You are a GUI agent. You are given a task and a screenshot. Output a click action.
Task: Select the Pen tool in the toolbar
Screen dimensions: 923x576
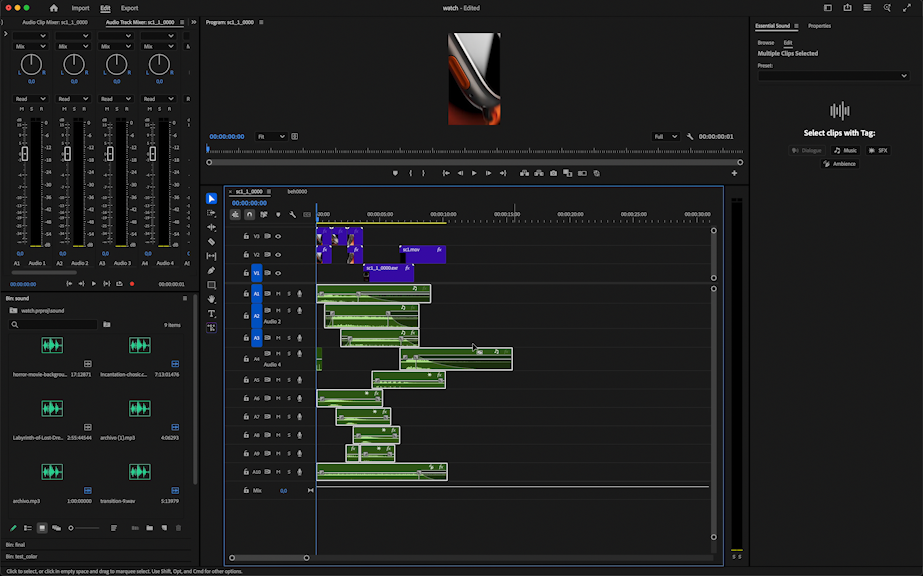[211, 270]
